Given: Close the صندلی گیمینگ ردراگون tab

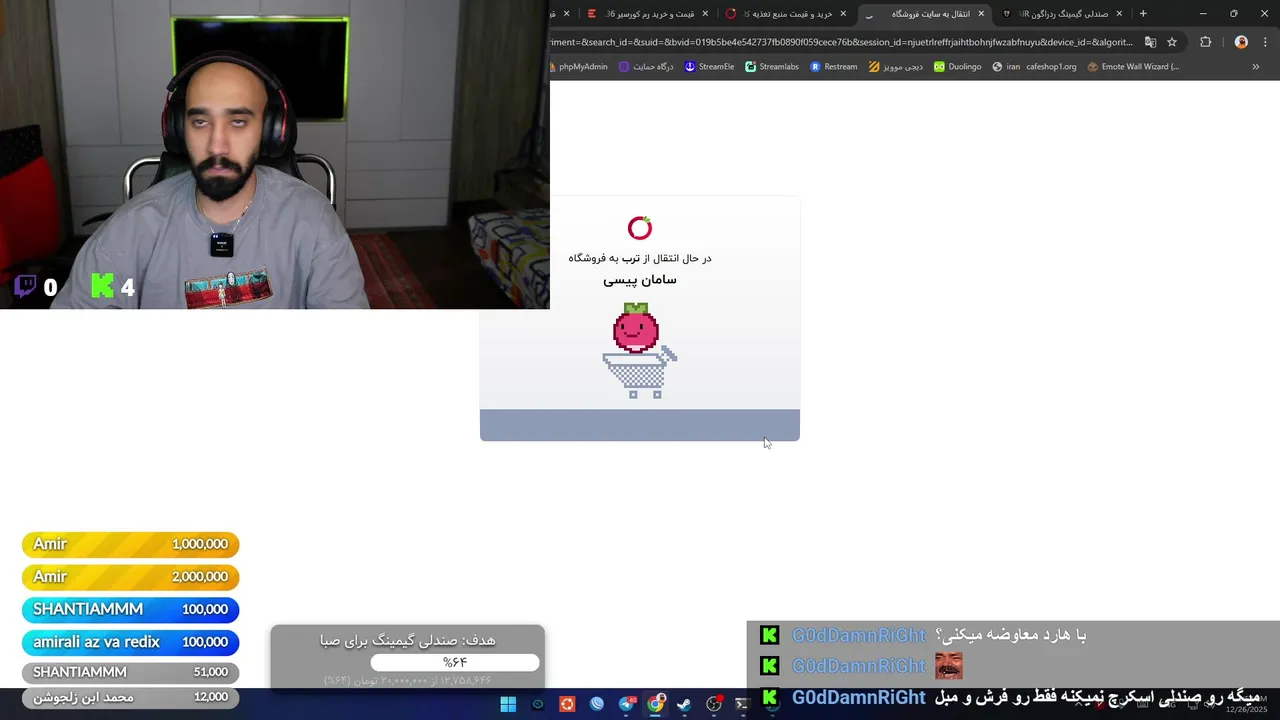Looking at the screenshot, I should [x=1119, y=14].
